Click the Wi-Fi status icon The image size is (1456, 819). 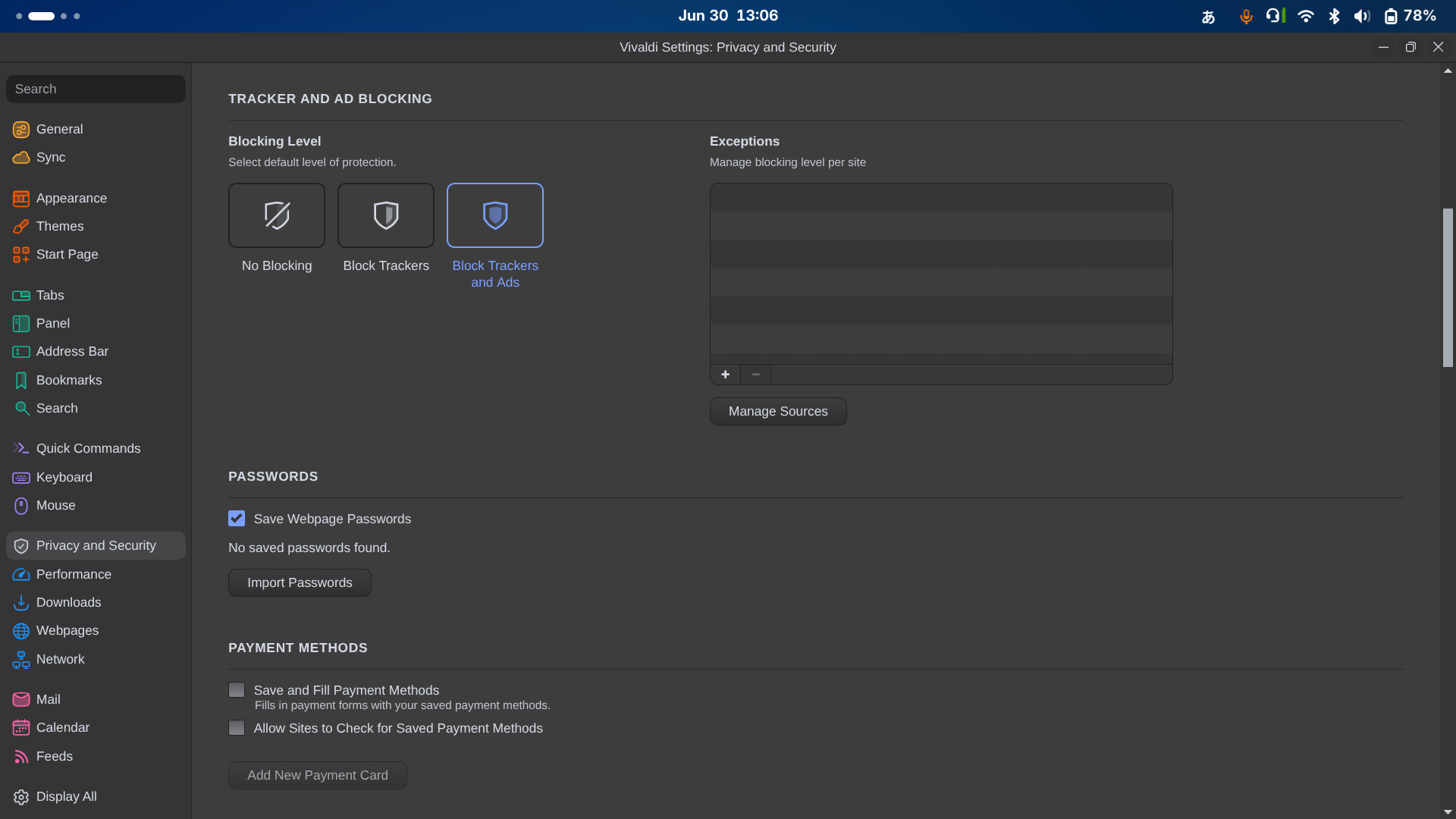coord(1306,16)
